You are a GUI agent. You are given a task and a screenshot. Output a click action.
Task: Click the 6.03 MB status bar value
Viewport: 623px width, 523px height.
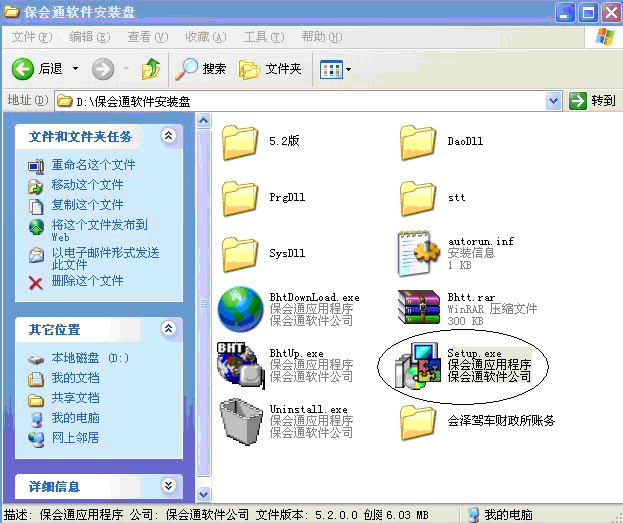(x=407, y=515)
